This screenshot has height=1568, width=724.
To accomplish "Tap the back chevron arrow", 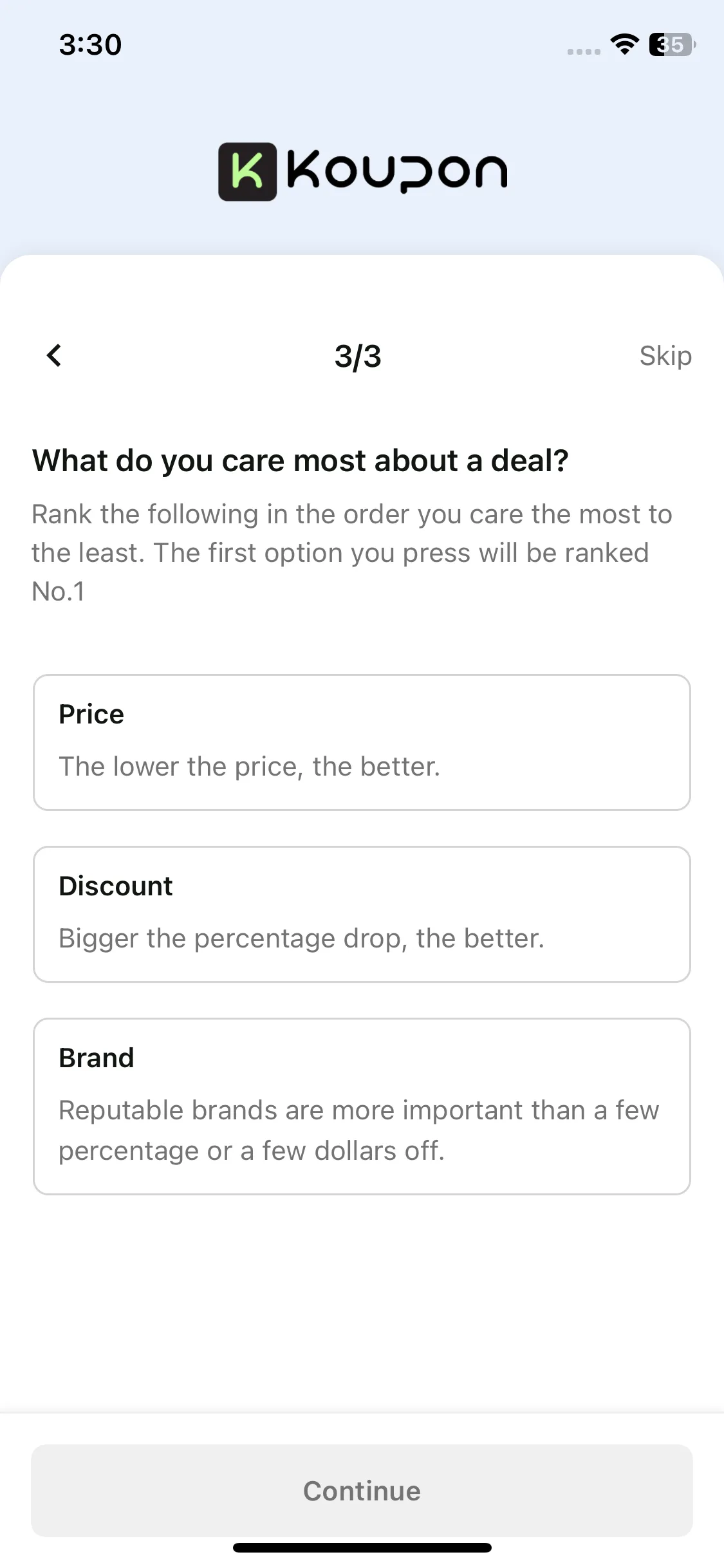I will [x=54, y=355].
